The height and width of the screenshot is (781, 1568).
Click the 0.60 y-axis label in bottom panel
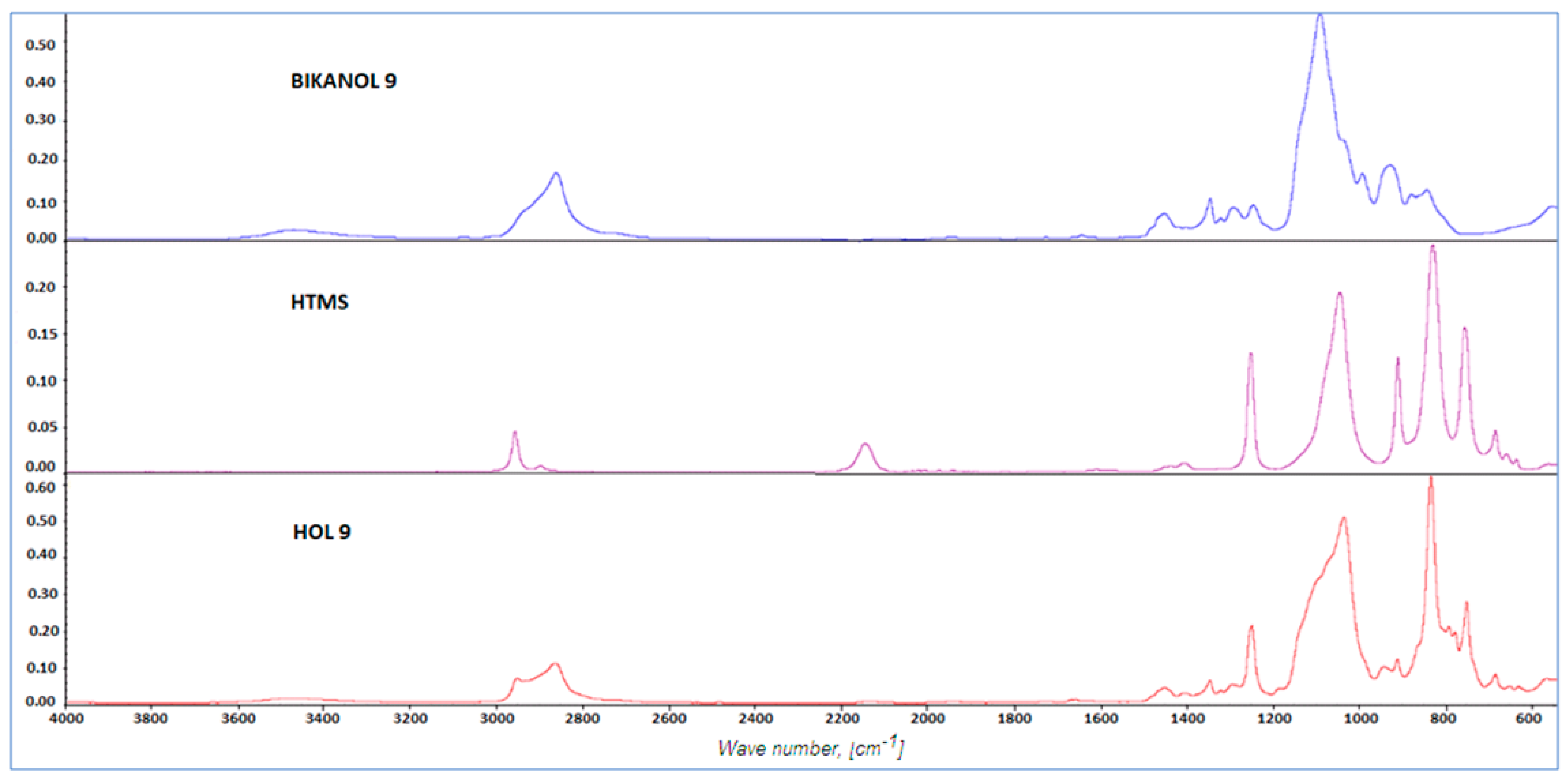(x=40, y=487)
